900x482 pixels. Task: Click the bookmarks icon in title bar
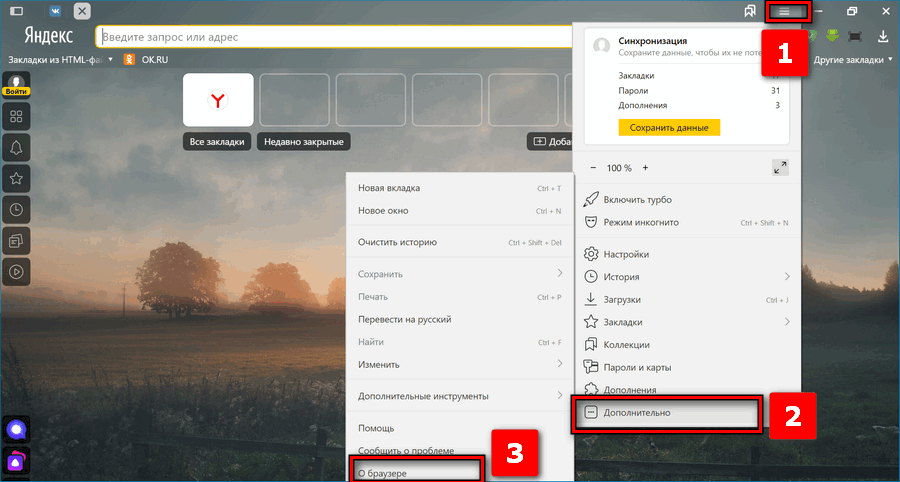(x=749, y=11)
